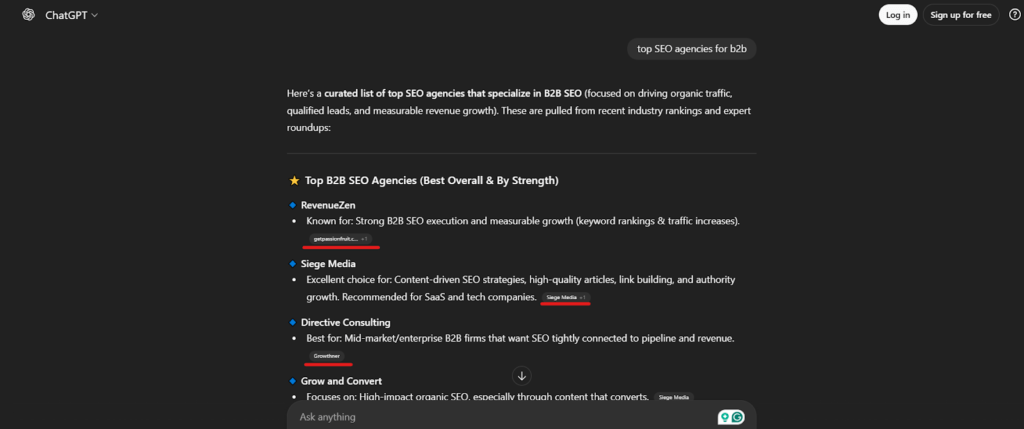
Task: Open Siege Media citation under Grow and Convert
Action: click(674, 398)
